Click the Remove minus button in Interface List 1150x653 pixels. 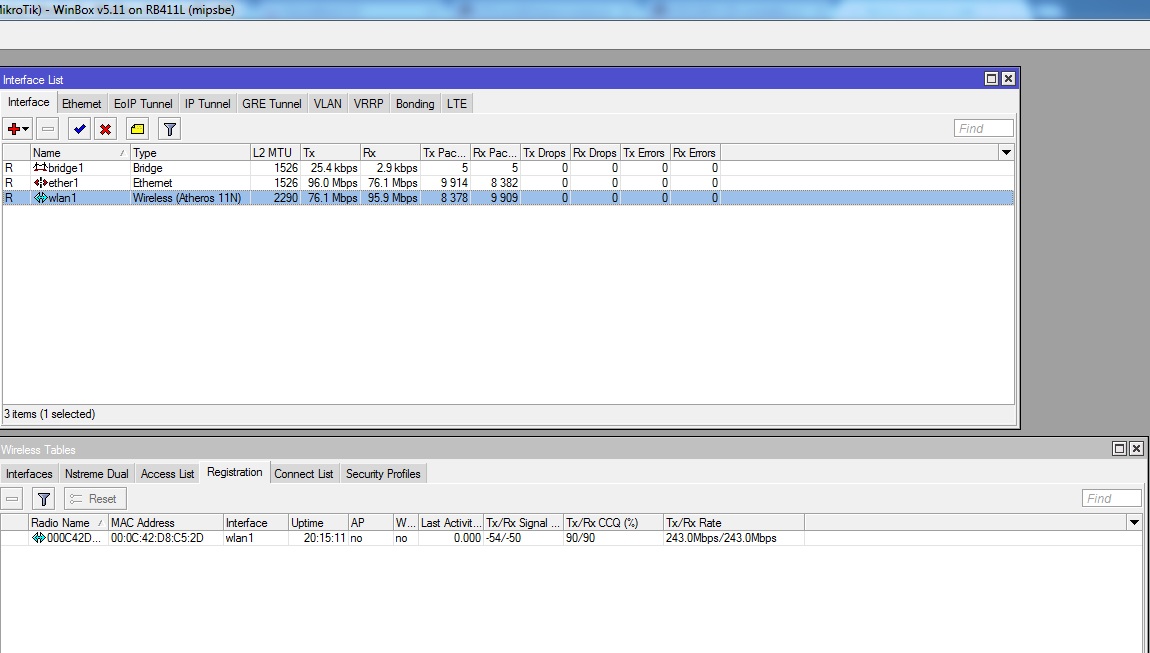pyautogui.click(x=48, y=129)
